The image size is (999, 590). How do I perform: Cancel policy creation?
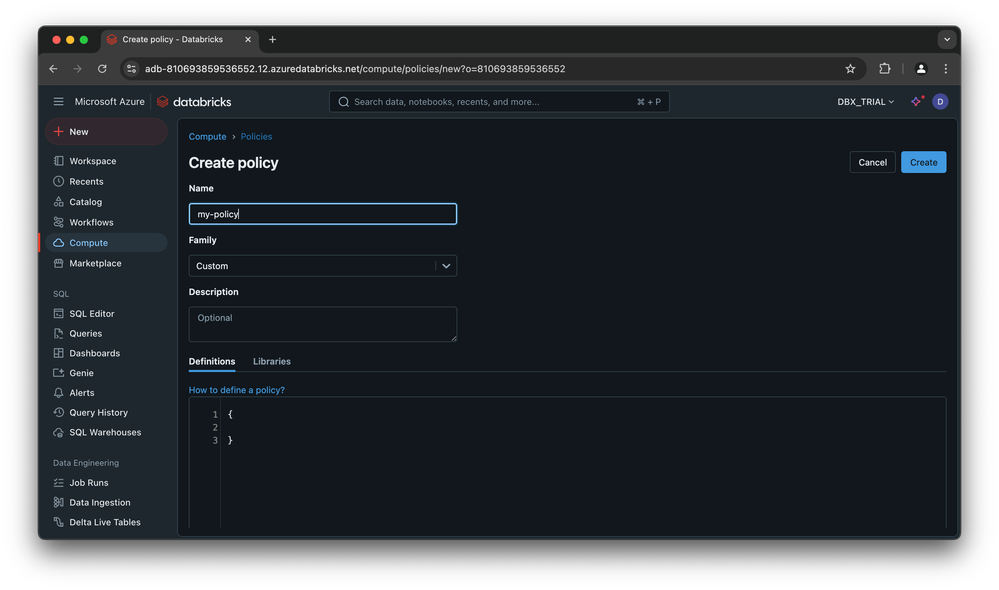click(x=872, y=162)
